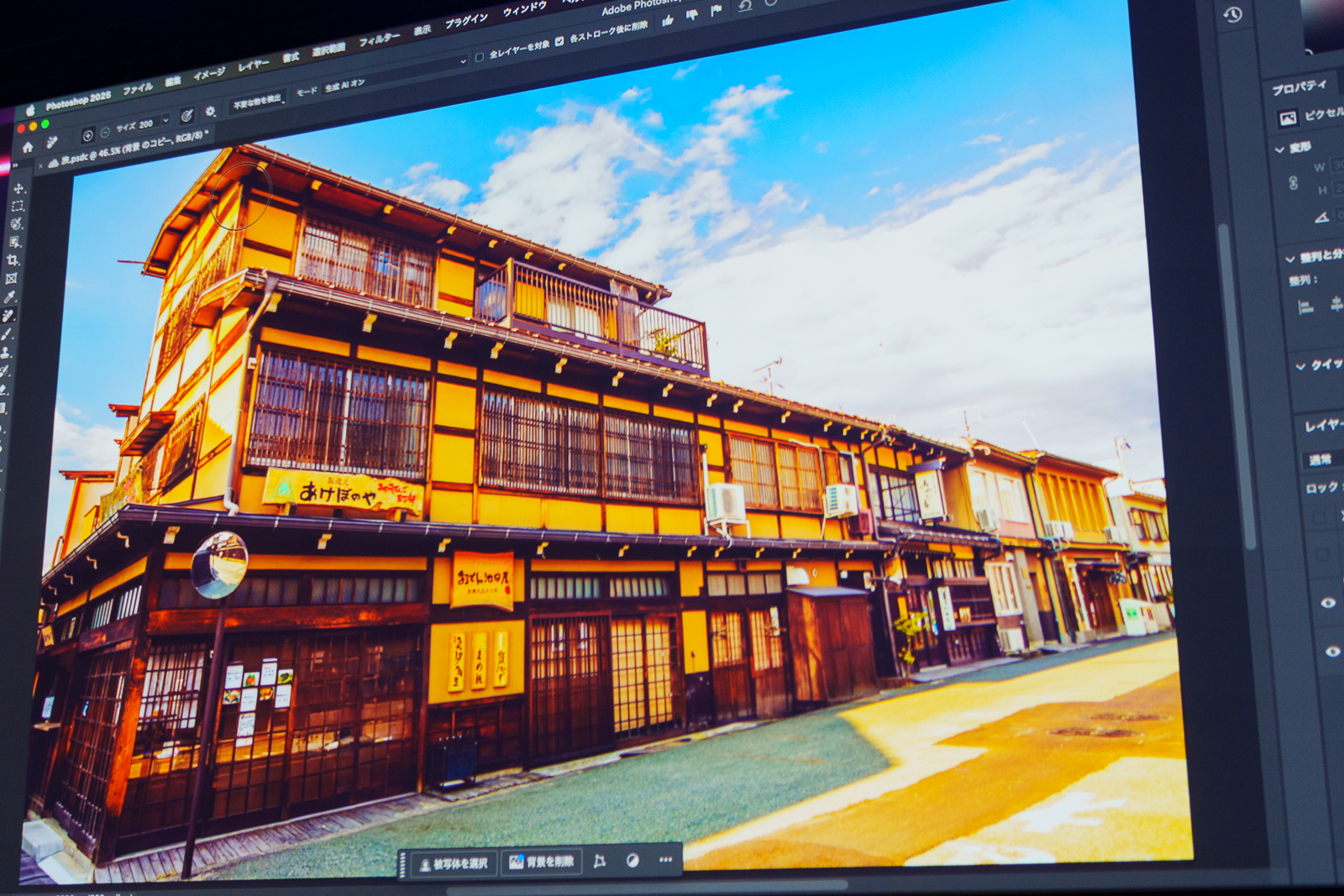1344x896 pixels.
Task: Select the Clone Stamp tool
Action: point(5,353)
